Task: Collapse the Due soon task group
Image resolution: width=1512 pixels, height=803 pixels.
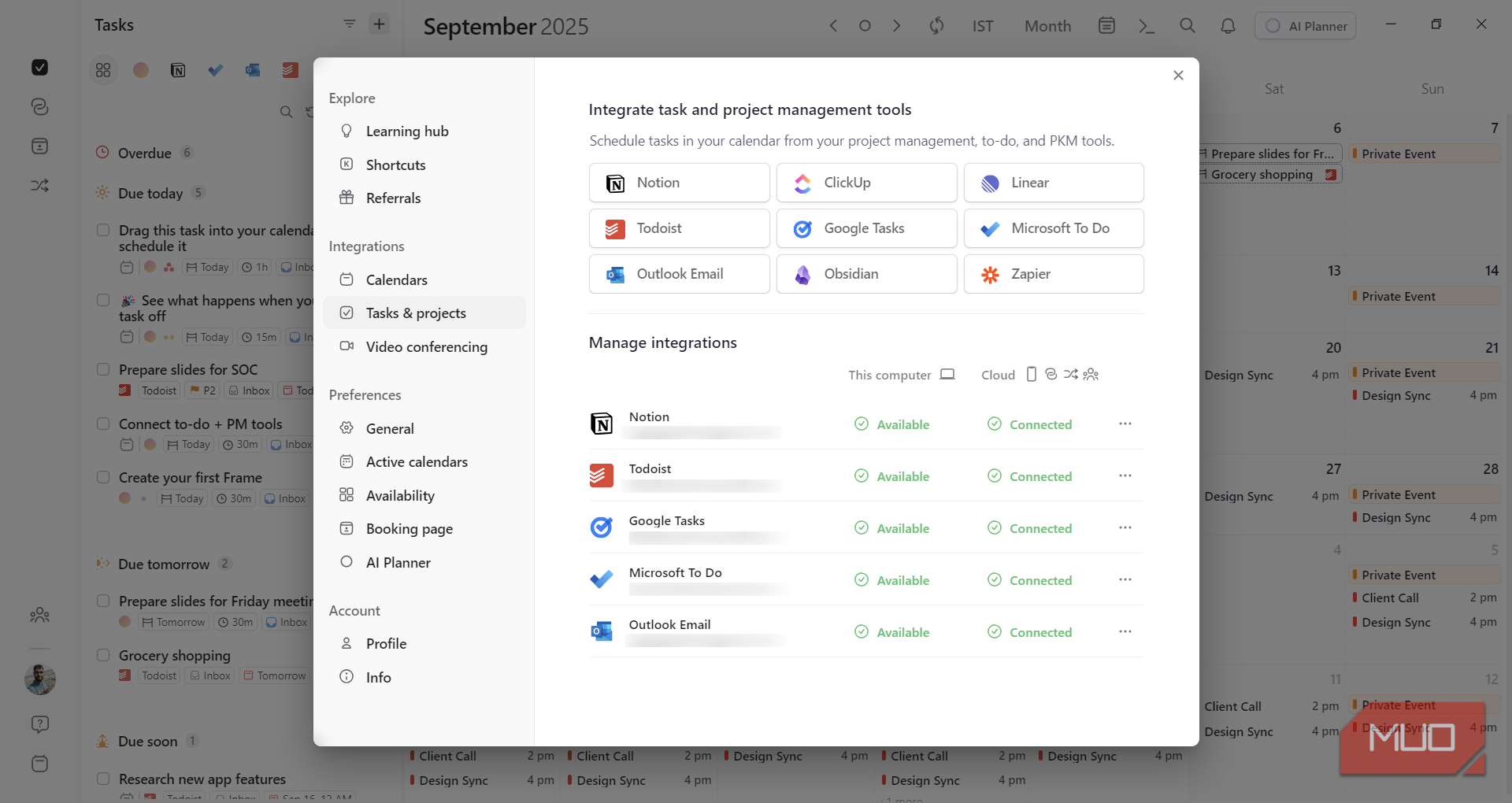Action: (147, 741)
